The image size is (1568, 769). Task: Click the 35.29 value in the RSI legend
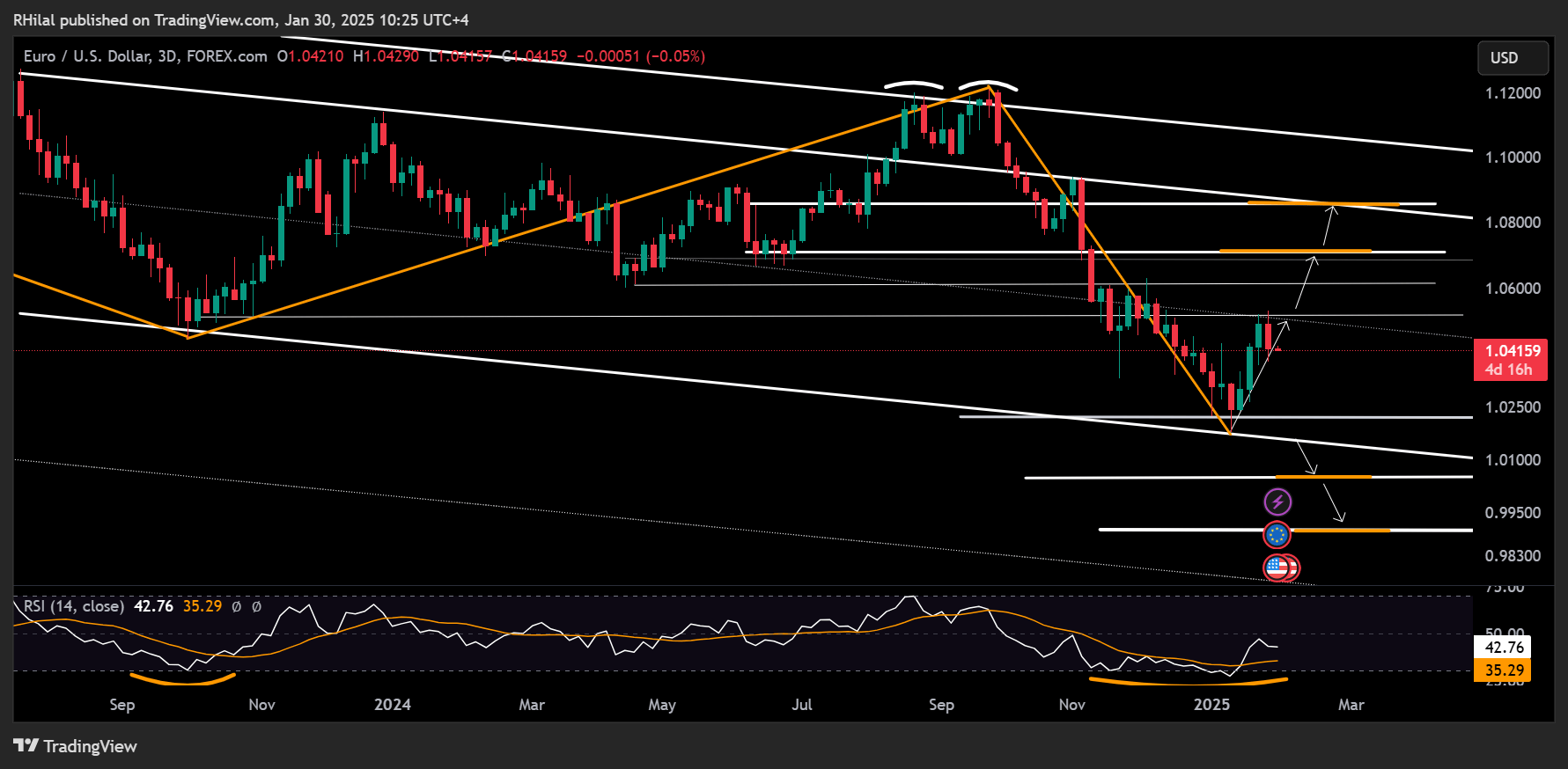click(202, 606)
